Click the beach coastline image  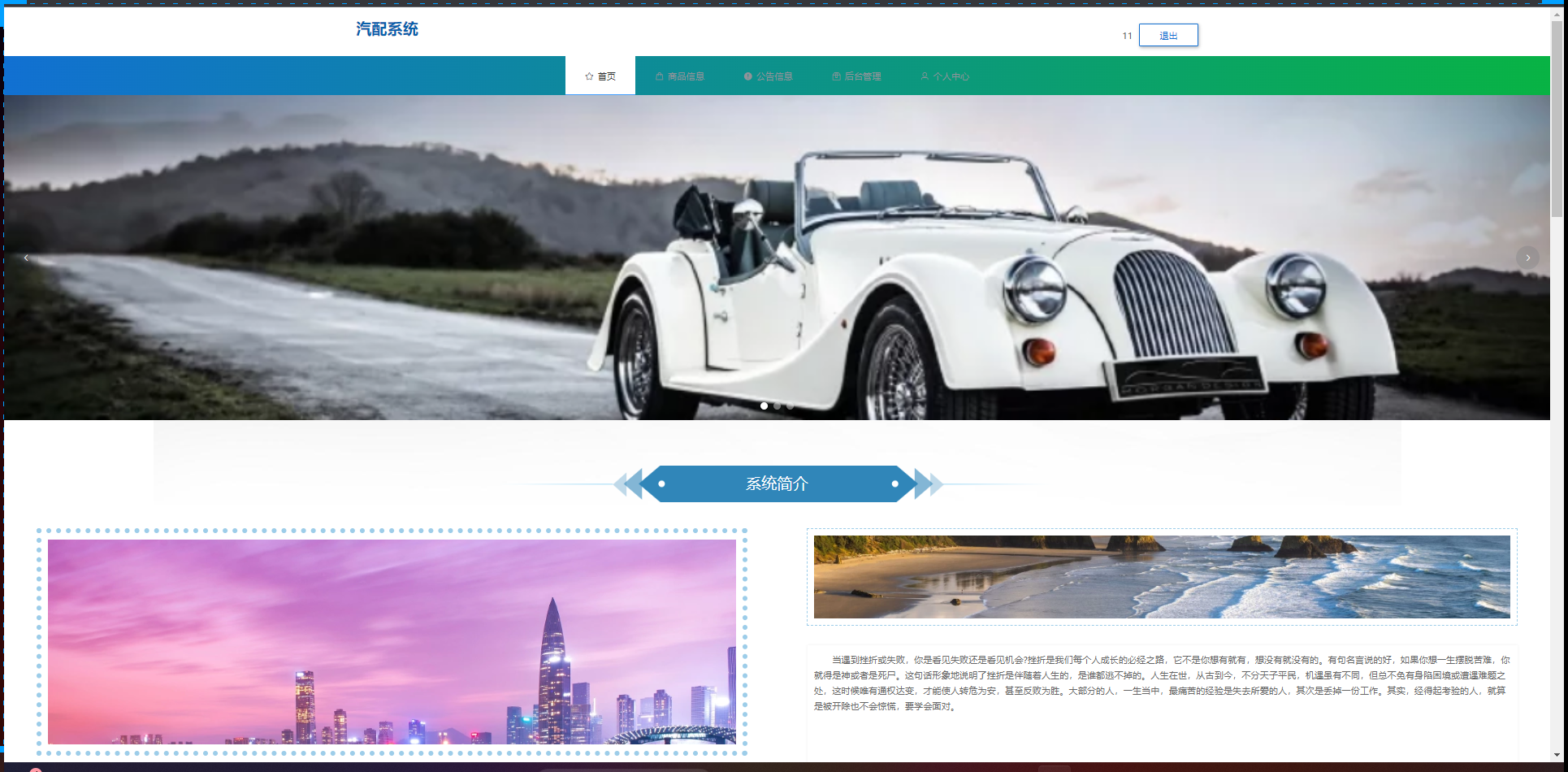pyautogui.click(x=1162, y=576)
